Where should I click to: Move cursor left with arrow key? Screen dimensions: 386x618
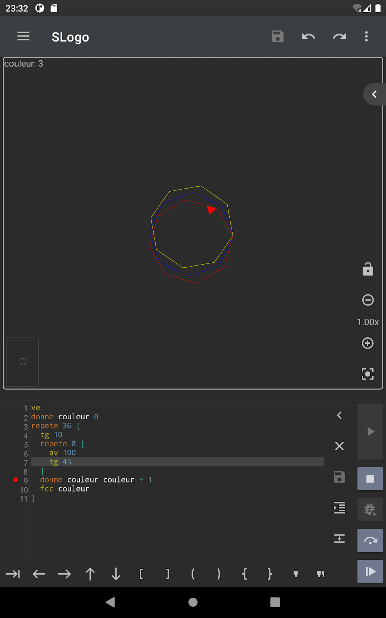39,574
